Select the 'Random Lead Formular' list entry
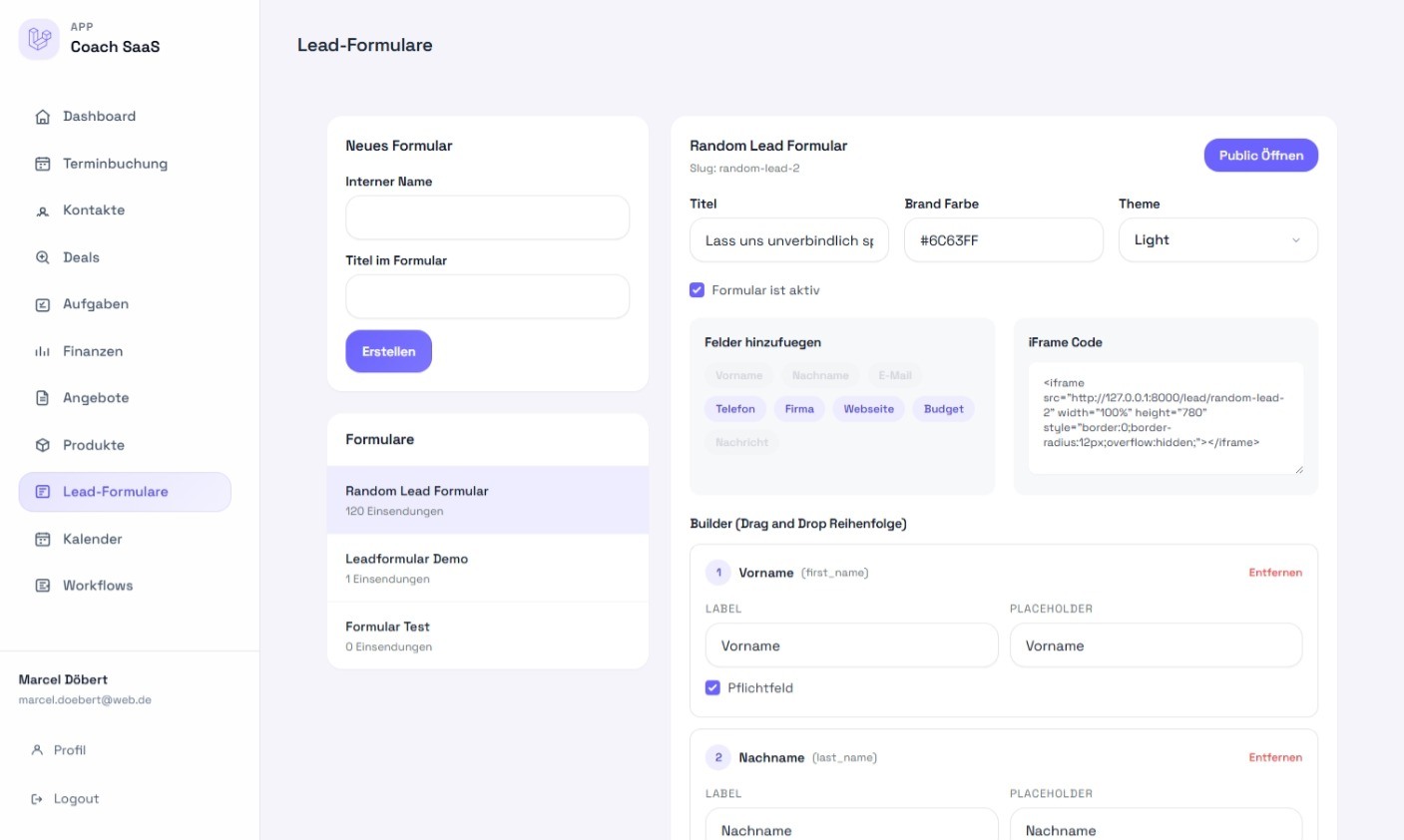This screenshot has height=840, width=1404. point(488,500)
